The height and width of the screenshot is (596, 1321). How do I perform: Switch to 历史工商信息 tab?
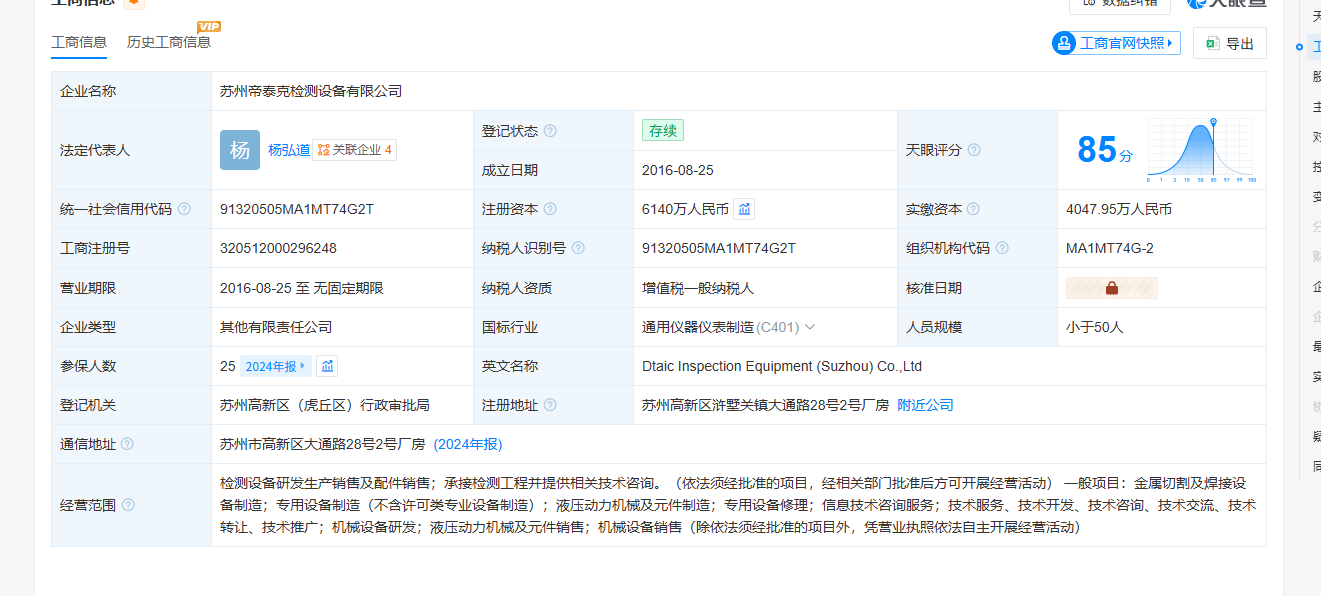click(169, 42)
